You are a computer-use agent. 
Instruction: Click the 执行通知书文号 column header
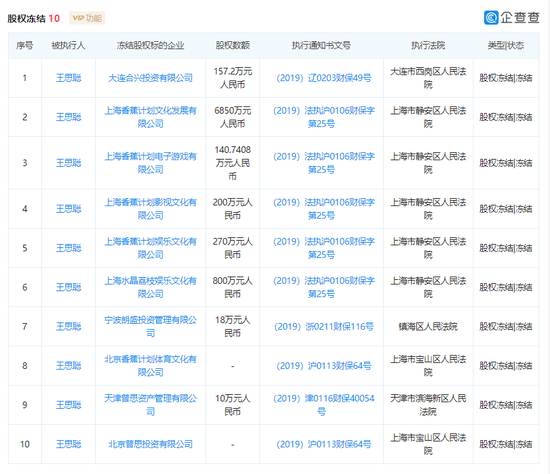pyautogui.click(x=321, y=45)
